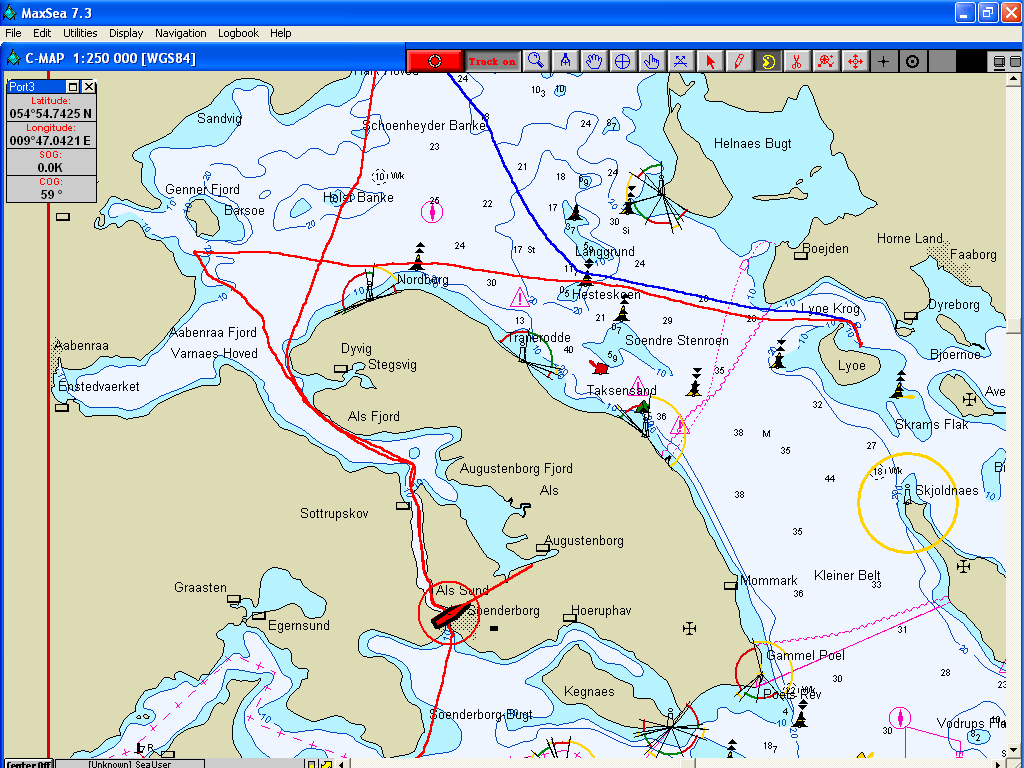Image resolution: width=1024 pixels, height=768 pixels.
Task: Open the Help menu
Action: tap(280, 33)
